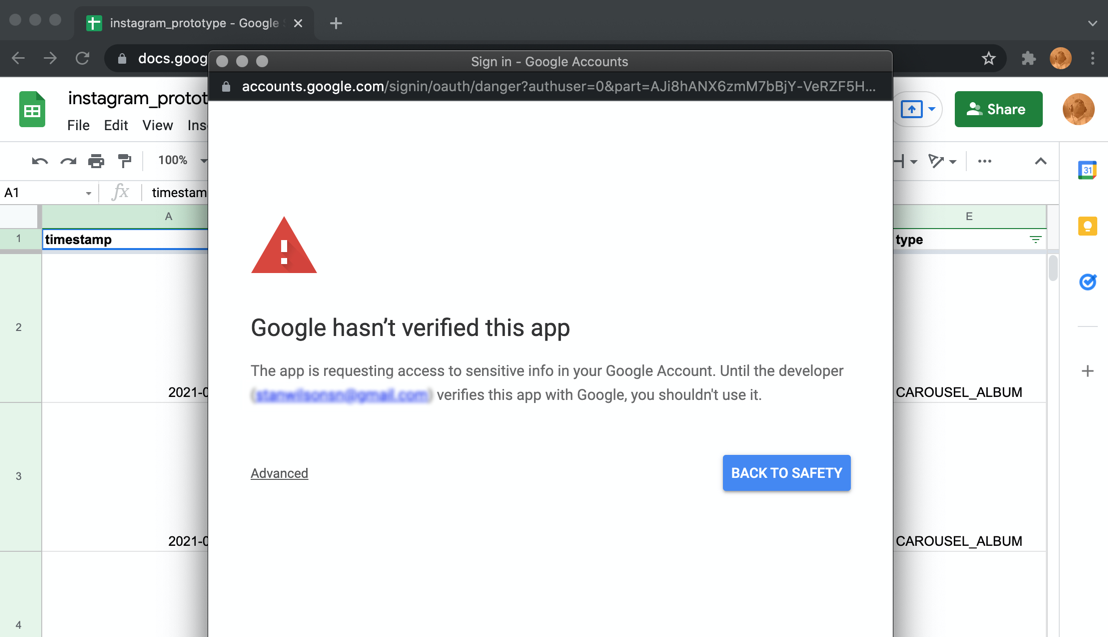Select the Paint format tool

click(x=124, y=161)
